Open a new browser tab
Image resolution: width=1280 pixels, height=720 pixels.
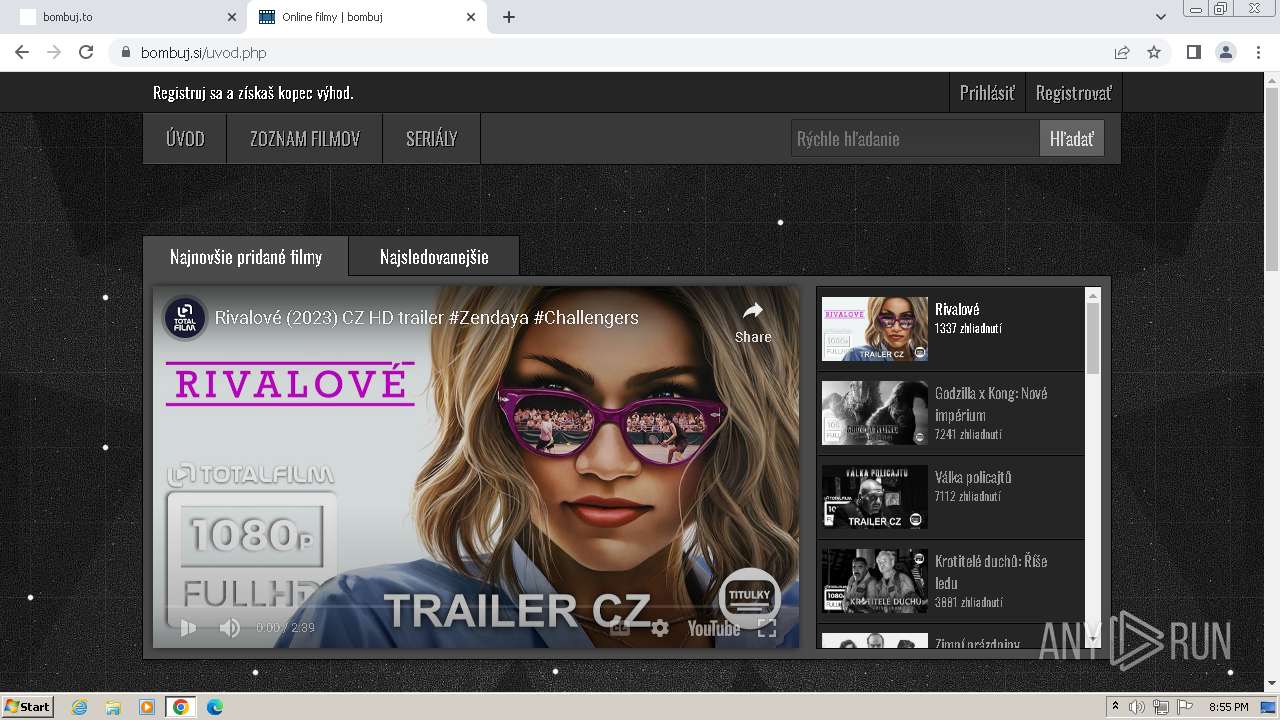[x=509, y=17]
